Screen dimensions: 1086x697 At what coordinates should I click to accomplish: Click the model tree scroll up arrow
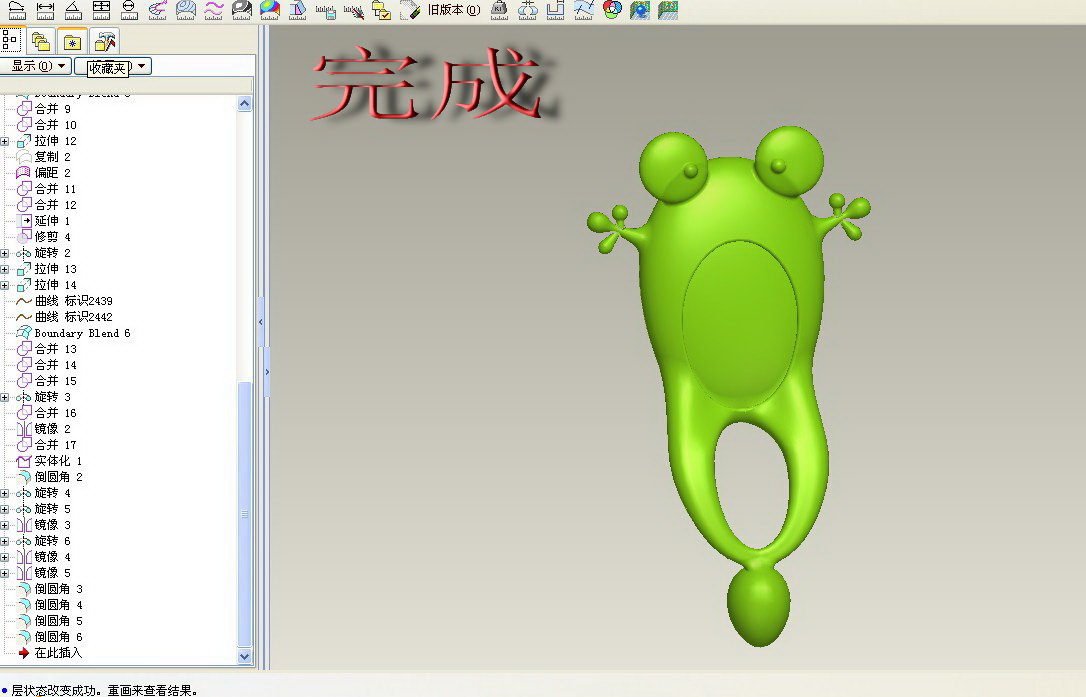pos(244,104)
